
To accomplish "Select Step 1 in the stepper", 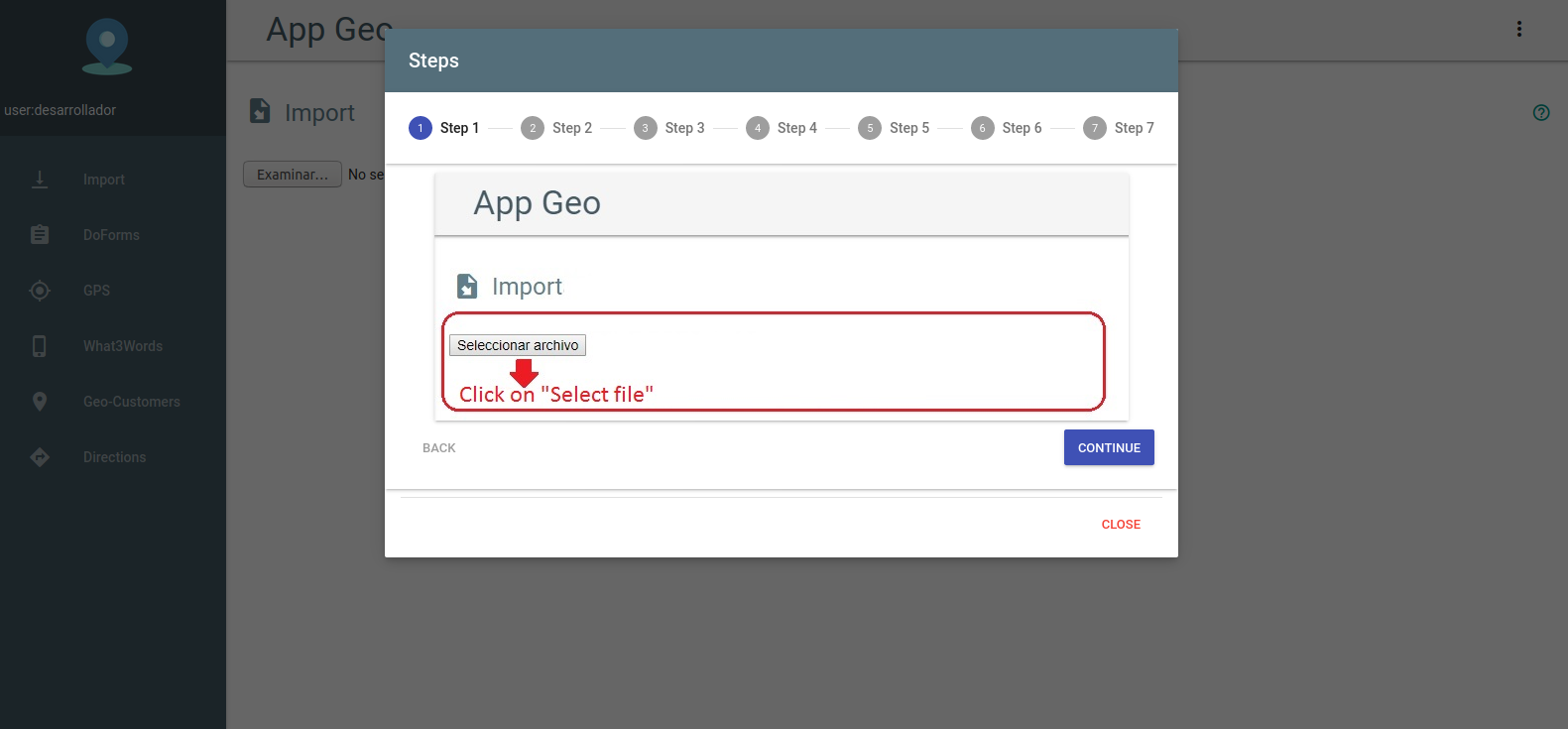I will pos(444,128).
